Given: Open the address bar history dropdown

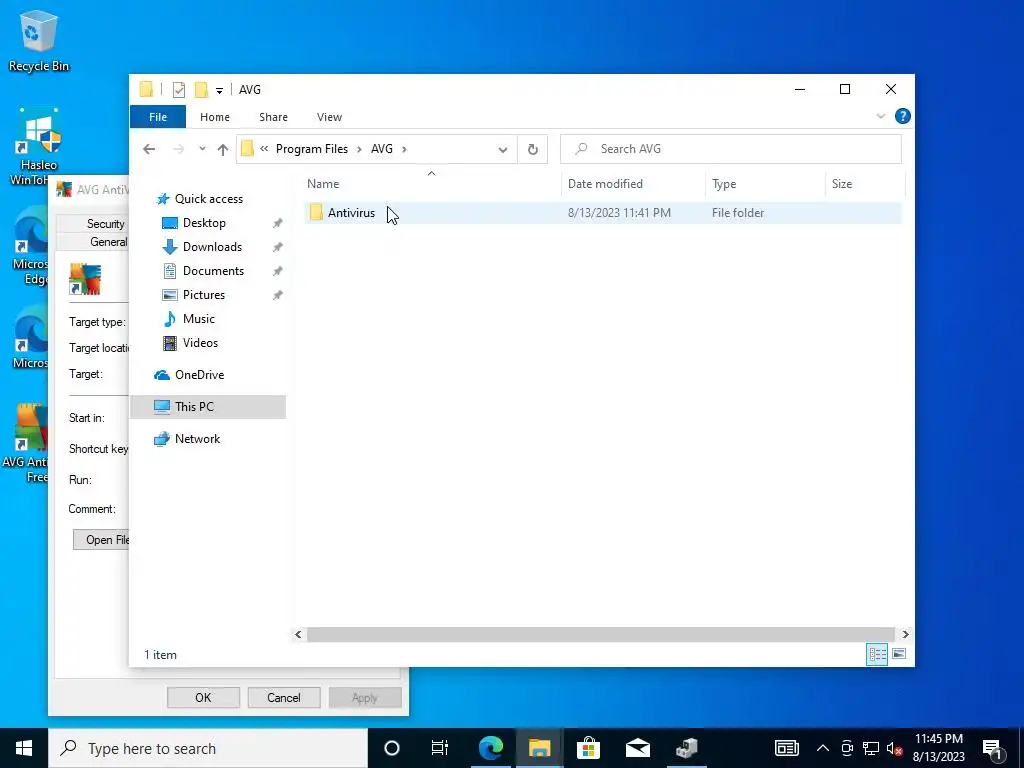Looking at the screenshot, I should tap(503, 150).
